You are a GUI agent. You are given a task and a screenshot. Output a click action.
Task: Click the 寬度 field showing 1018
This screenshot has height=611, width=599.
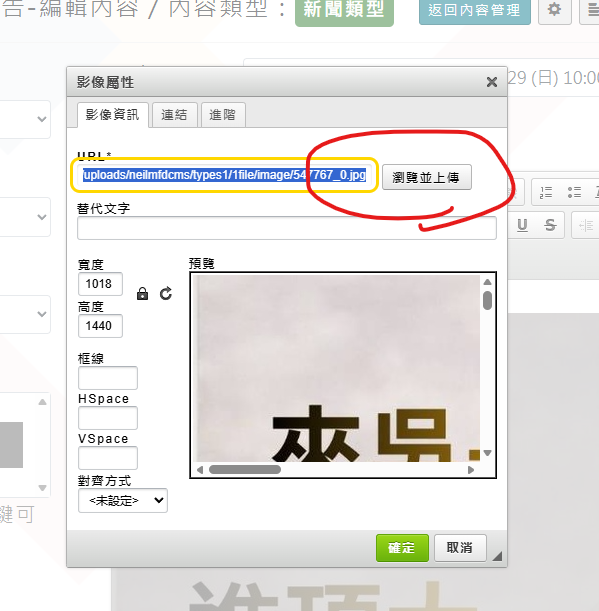coord(100,284)
